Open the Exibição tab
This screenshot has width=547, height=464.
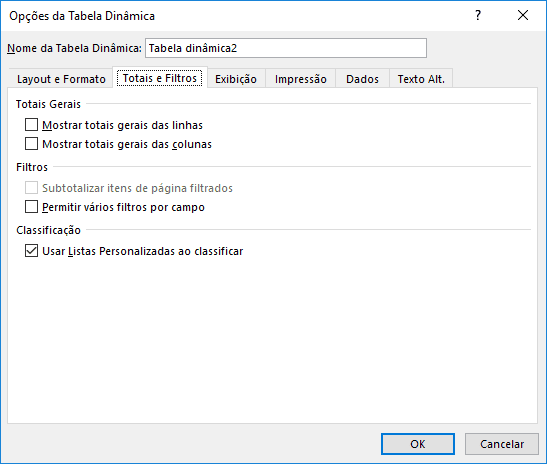(236, 79)
